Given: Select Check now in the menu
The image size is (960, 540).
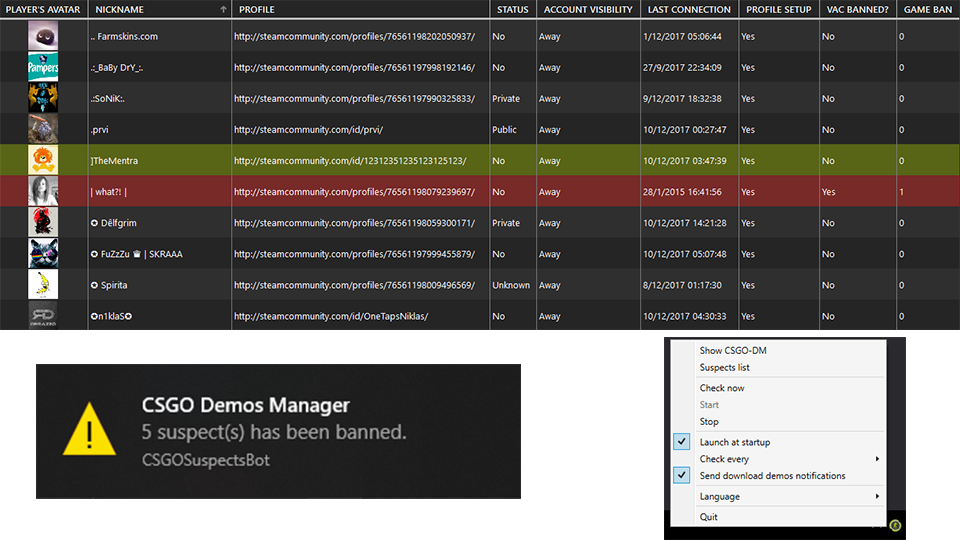Looking at the screenshot, I should tap(722, 388).
